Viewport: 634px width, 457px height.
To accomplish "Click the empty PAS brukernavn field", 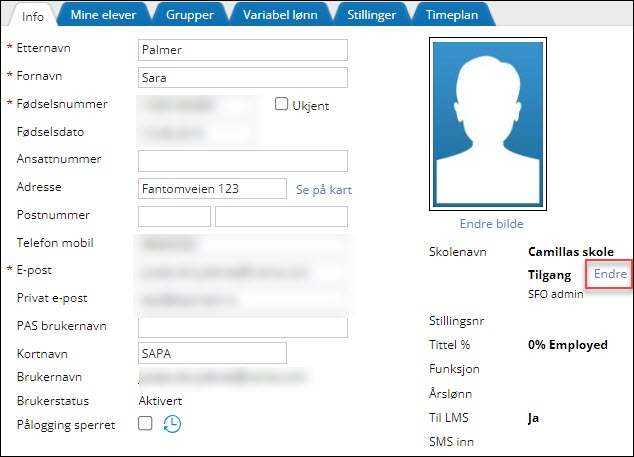I will [x=242, y=327].
